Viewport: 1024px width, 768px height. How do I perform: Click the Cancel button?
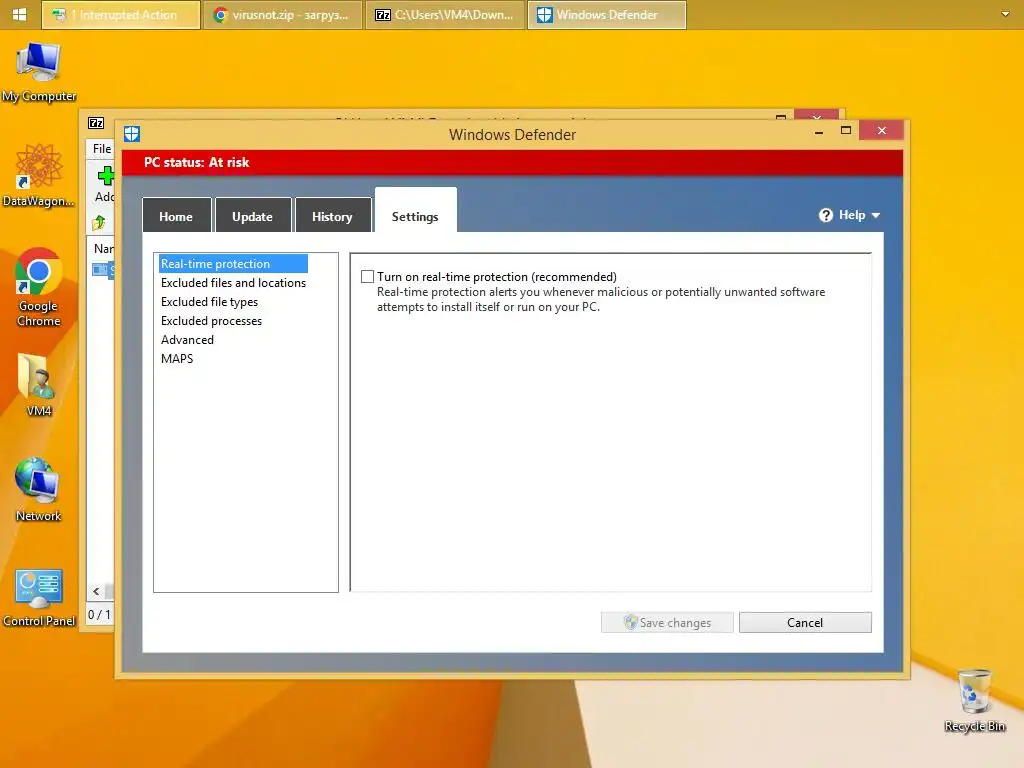click(x=805, y=622)
